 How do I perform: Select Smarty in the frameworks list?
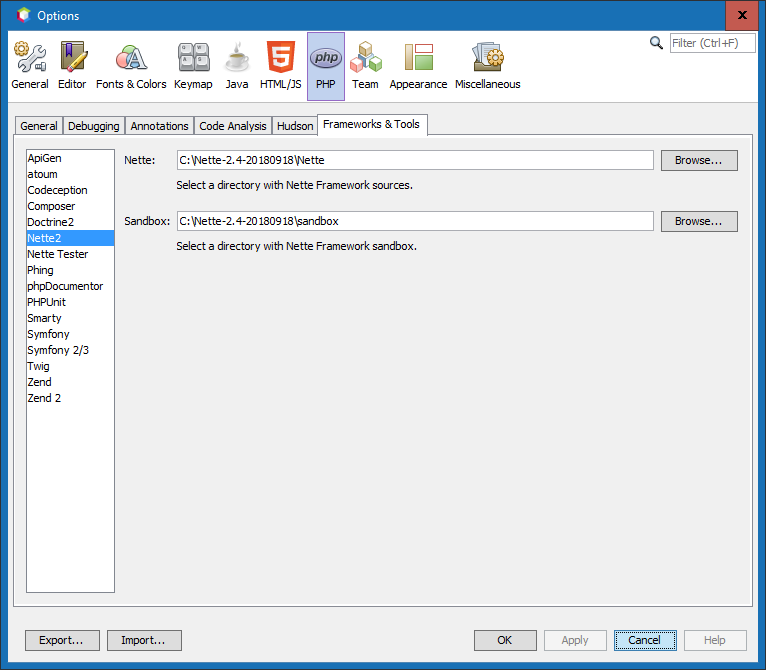(70, 318)
